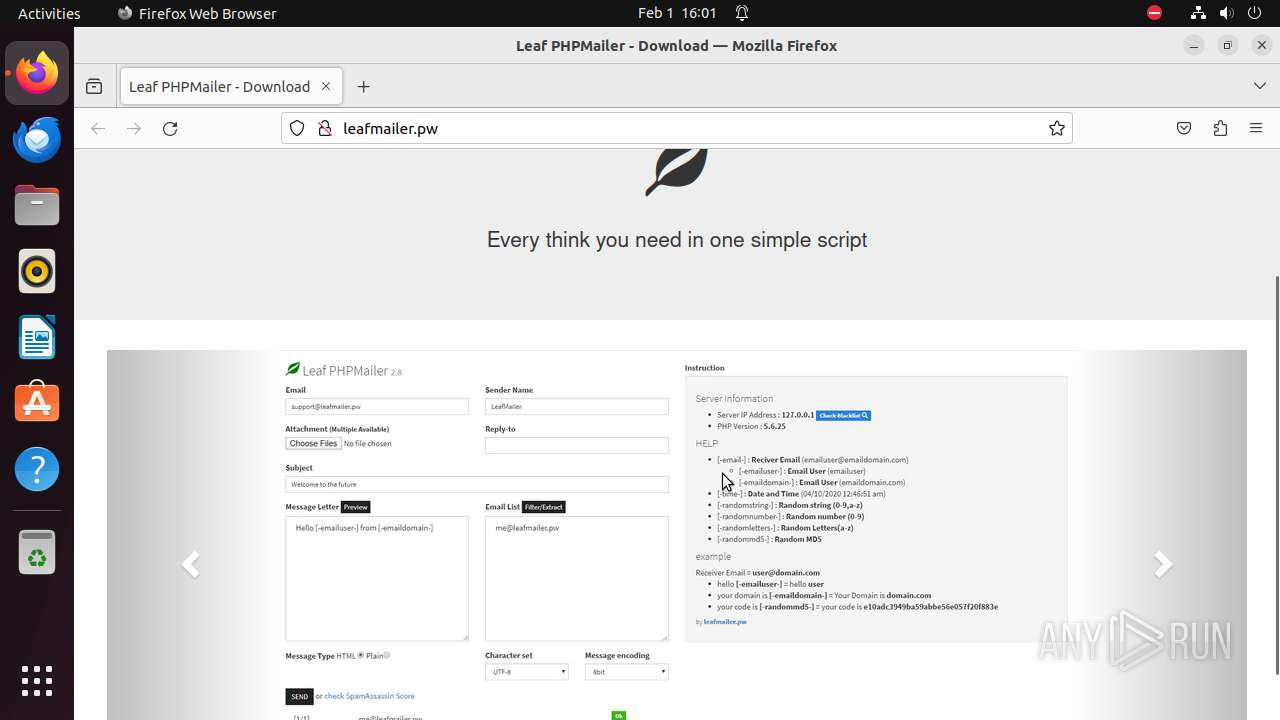Open the Files manager in dock
The image size is (1280, 720).
(x=37, y=205)
